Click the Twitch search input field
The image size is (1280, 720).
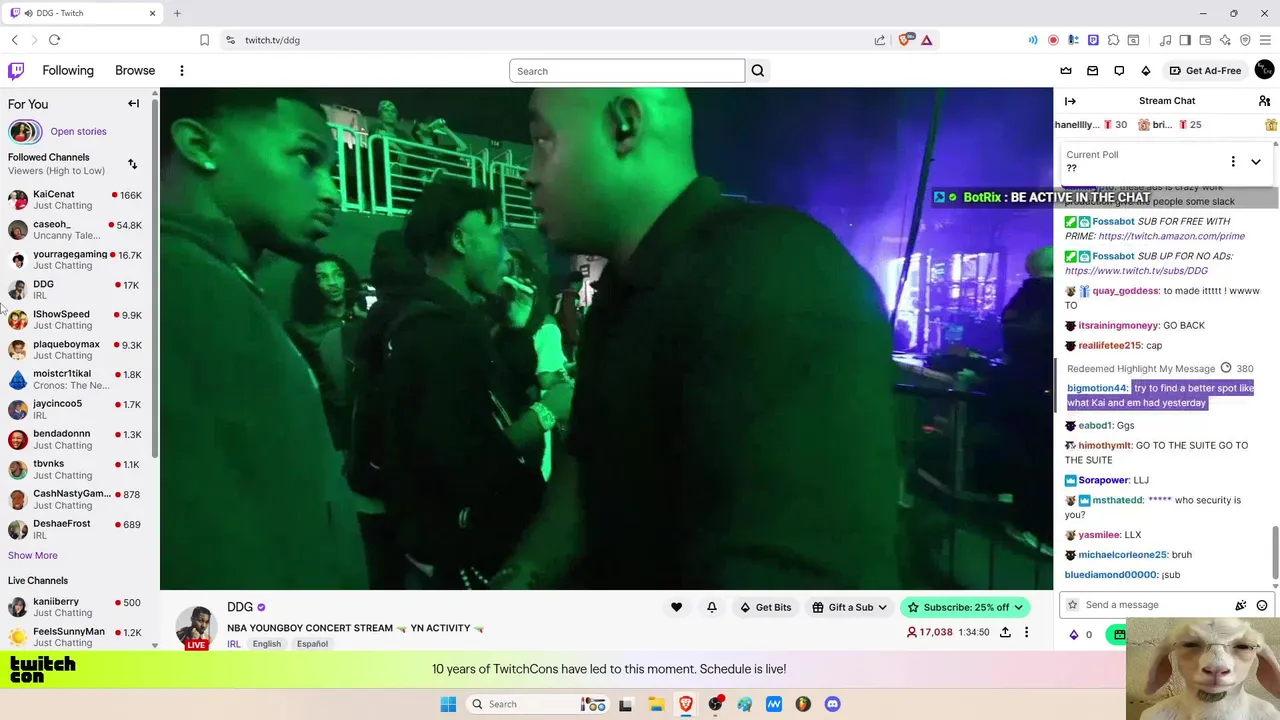[x=627, y=71]
